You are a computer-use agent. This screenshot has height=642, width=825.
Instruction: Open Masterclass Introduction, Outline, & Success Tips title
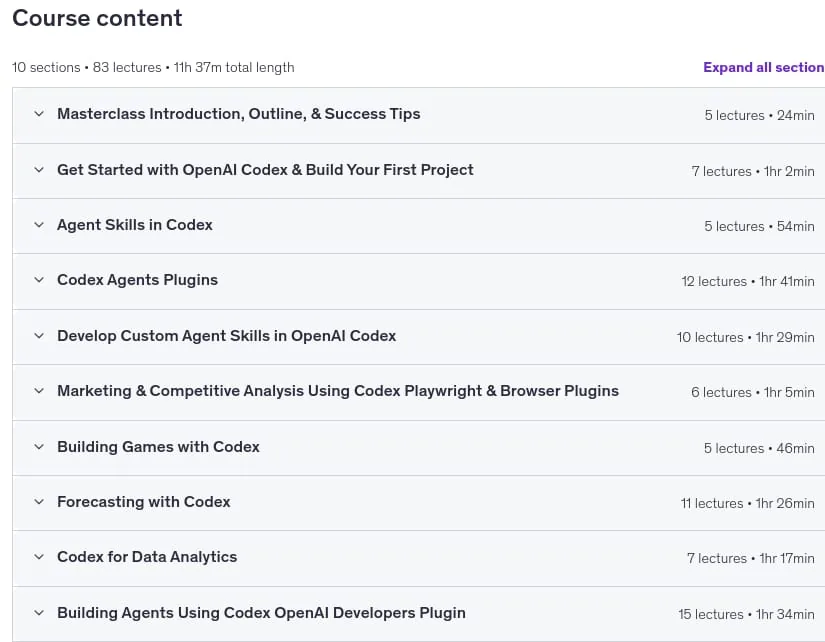point(238,114)
